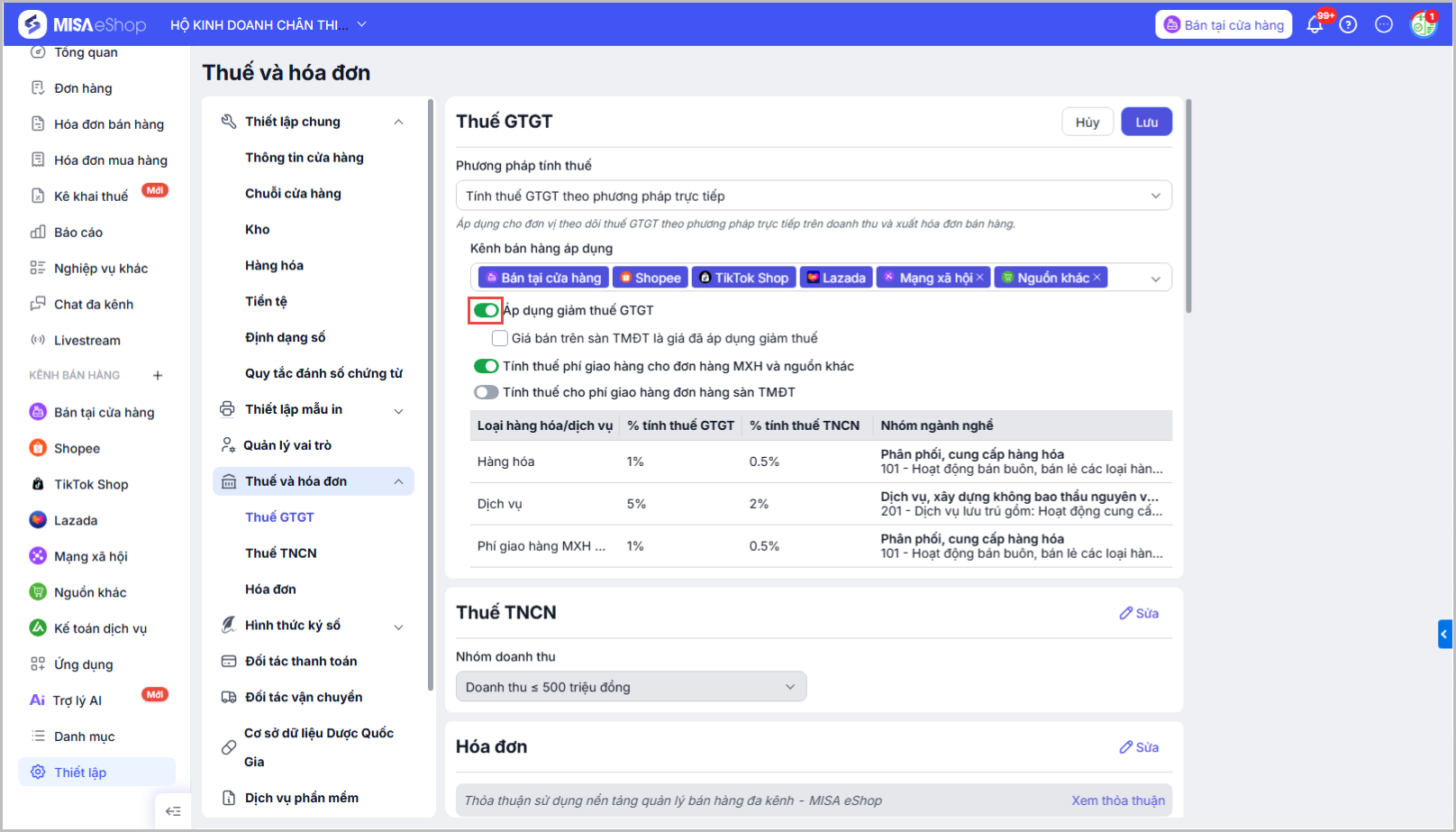Image resolution: width=1456 pixels, height=832 pixels.
Task: Open the side panel blue arrow tab
Action: click(x=1444, y=634)
